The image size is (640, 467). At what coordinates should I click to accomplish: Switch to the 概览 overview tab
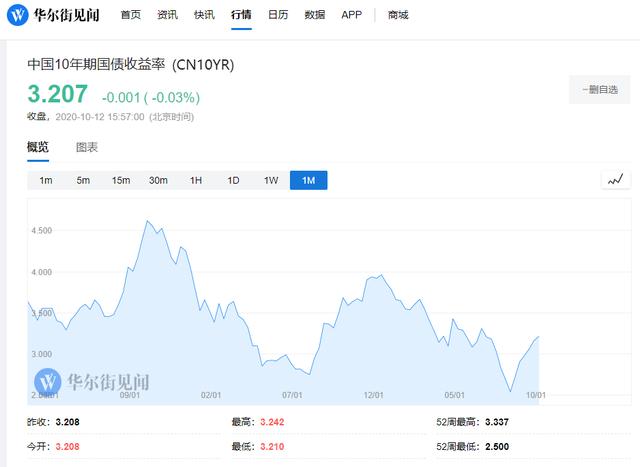point(38,147)
